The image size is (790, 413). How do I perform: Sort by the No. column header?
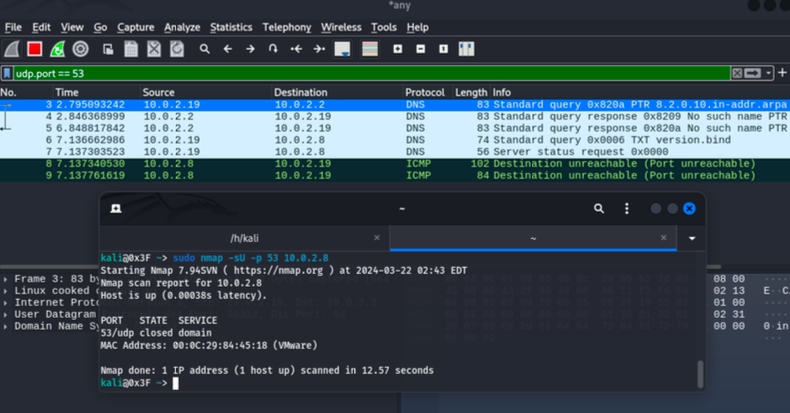point(26,92)
